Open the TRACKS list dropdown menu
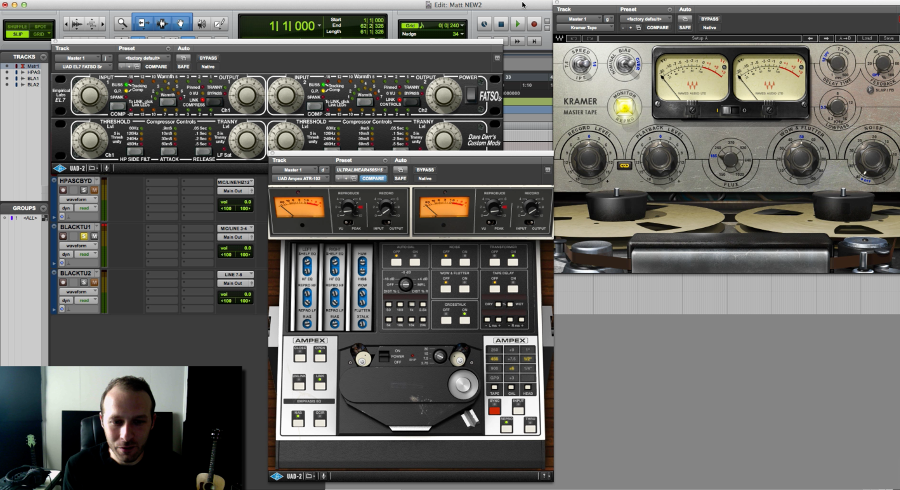The width and height of the screenshot is (900, 490). coord(43,57)
